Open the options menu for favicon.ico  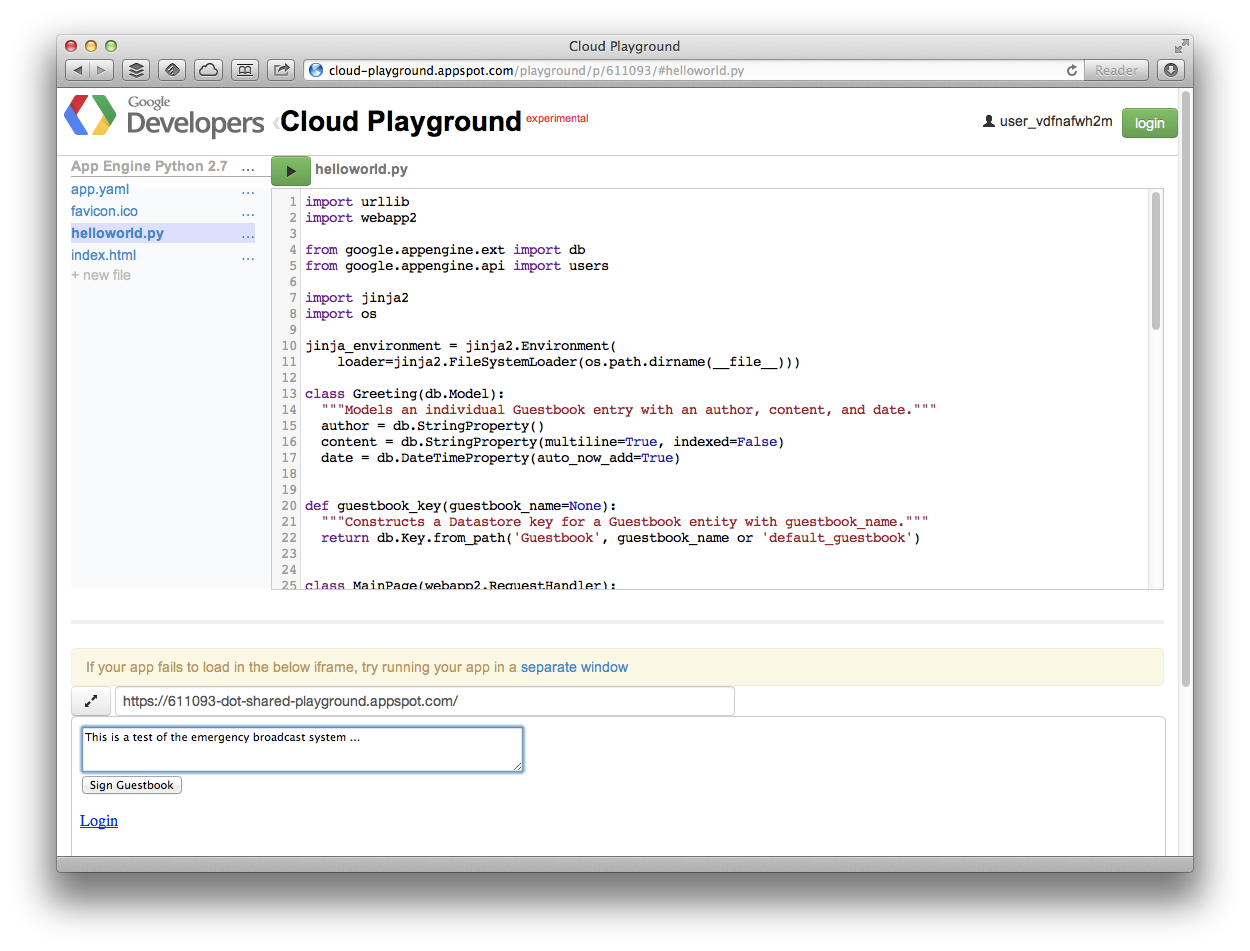coord(248,211)
